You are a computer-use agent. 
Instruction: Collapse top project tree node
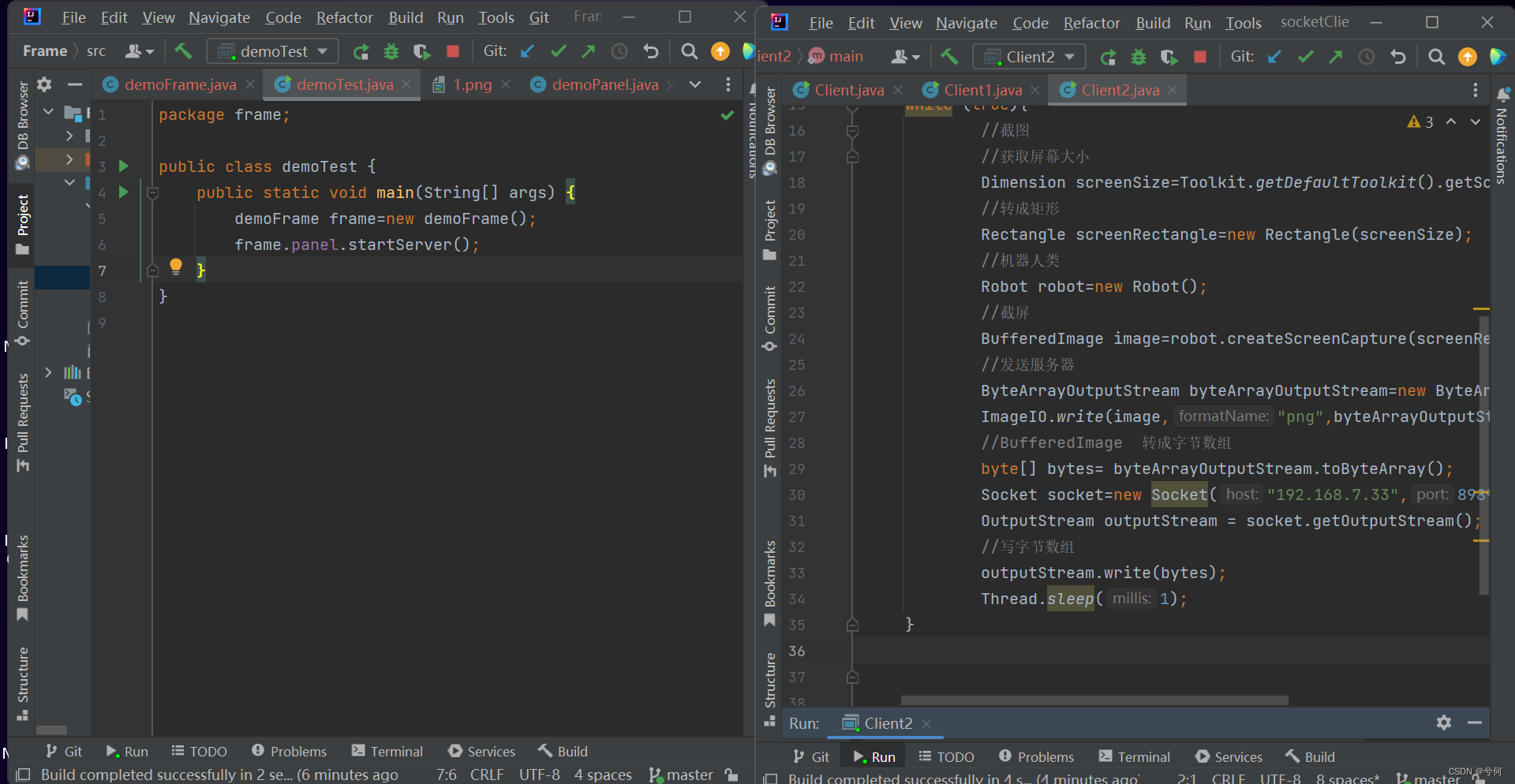coord(48,112)
